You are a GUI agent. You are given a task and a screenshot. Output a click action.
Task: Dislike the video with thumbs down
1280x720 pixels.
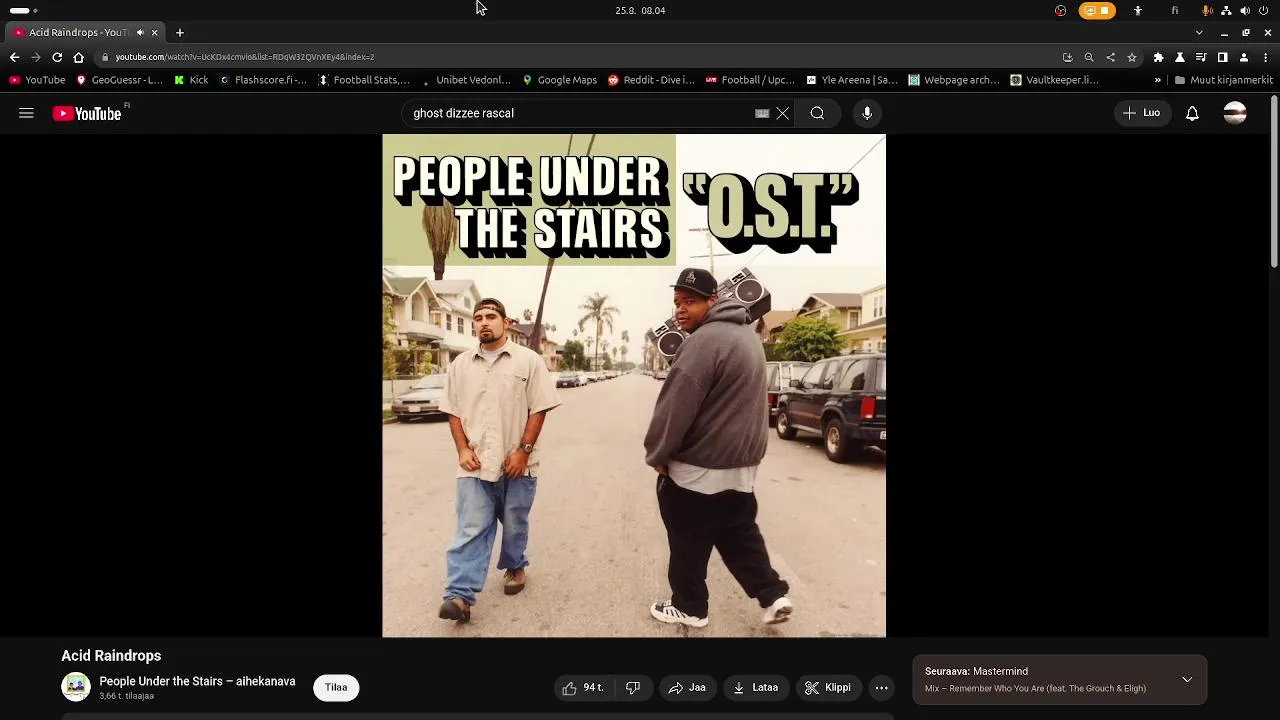tap(632, 687)
